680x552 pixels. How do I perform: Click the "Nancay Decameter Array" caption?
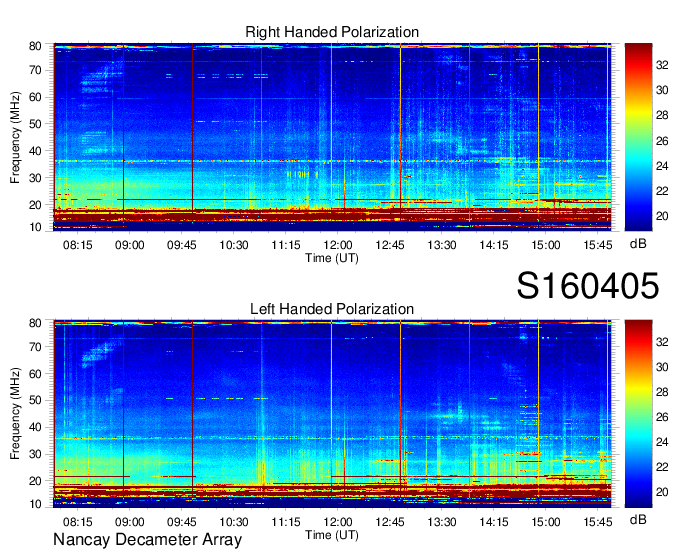[147, 540]
